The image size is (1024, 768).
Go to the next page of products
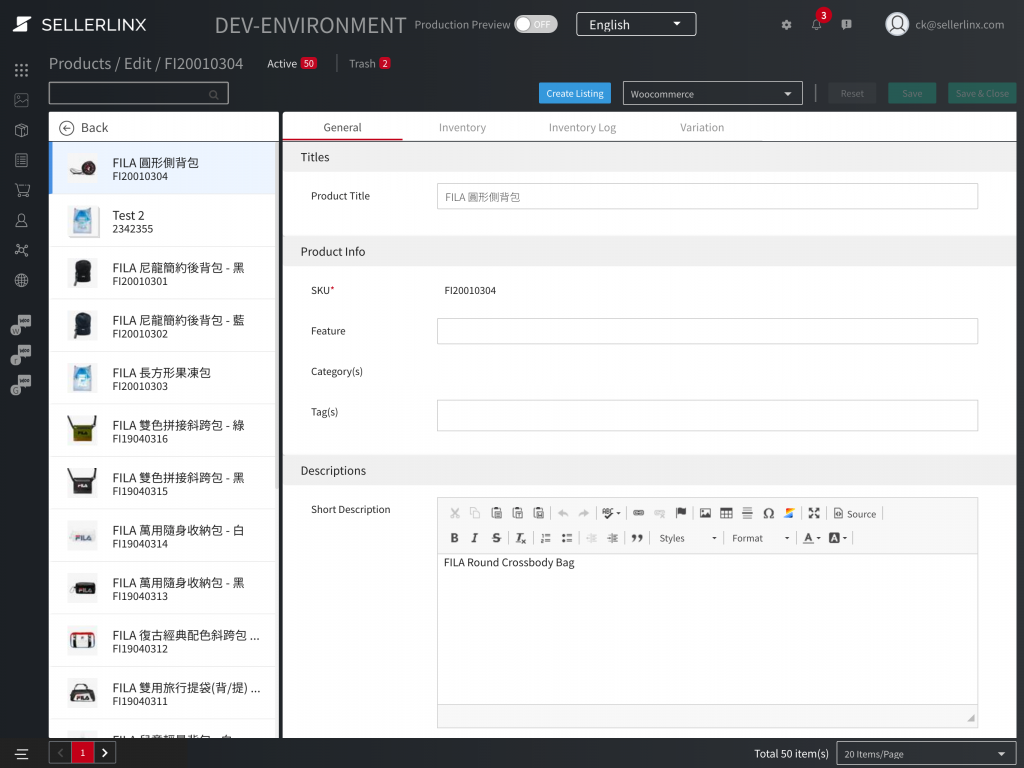pyautogui.click(x=104, y=753)
